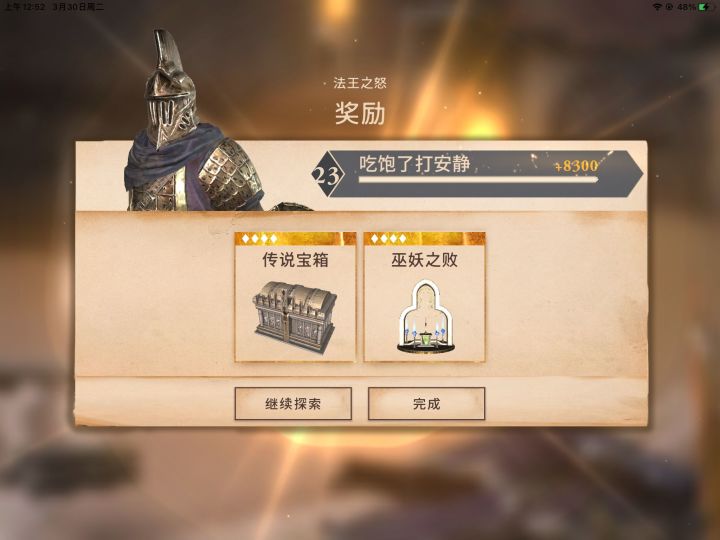
Task: Click the clock time in status bar
Action: [x=25, y=7]
